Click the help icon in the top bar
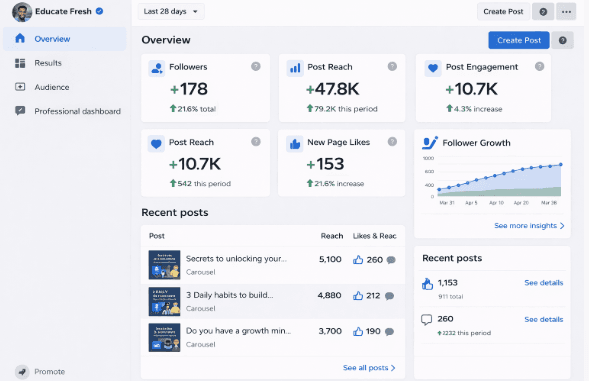The width and height of the screenshot is (589, 381). [543, 12]
